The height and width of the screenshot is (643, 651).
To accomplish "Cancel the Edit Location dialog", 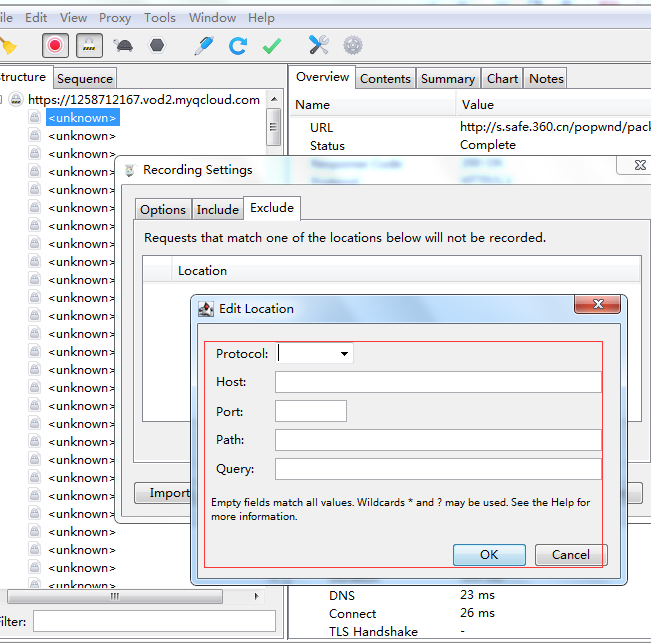I will coord(571,555).
